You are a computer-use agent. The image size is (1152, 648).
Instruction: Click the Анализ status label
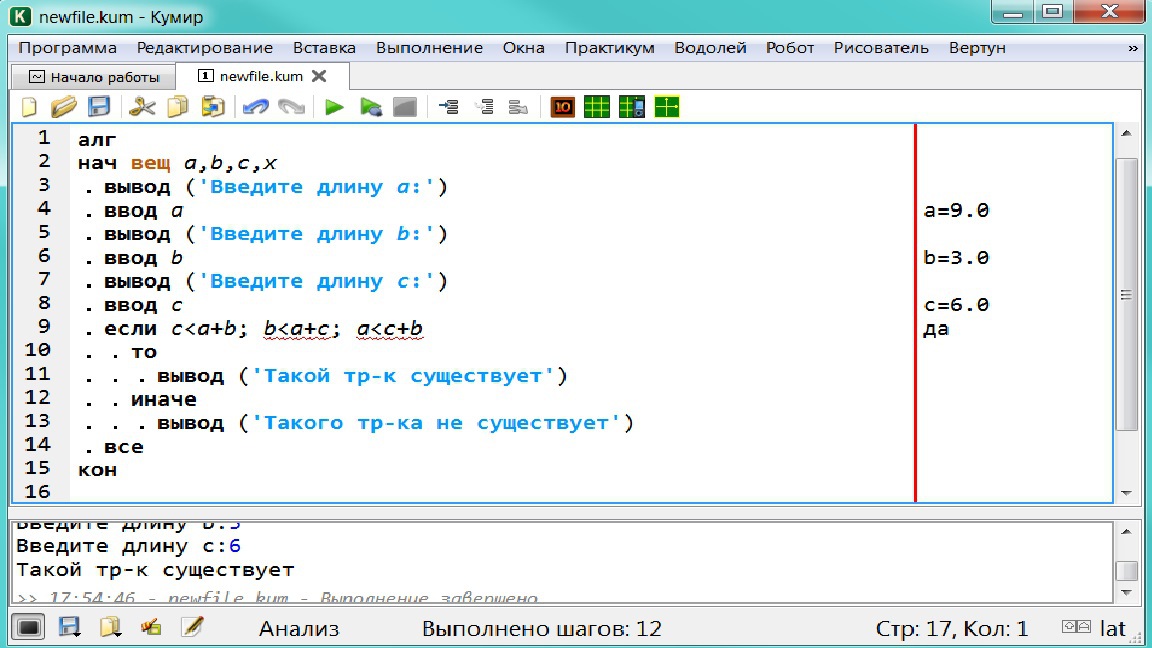point(299,629)
